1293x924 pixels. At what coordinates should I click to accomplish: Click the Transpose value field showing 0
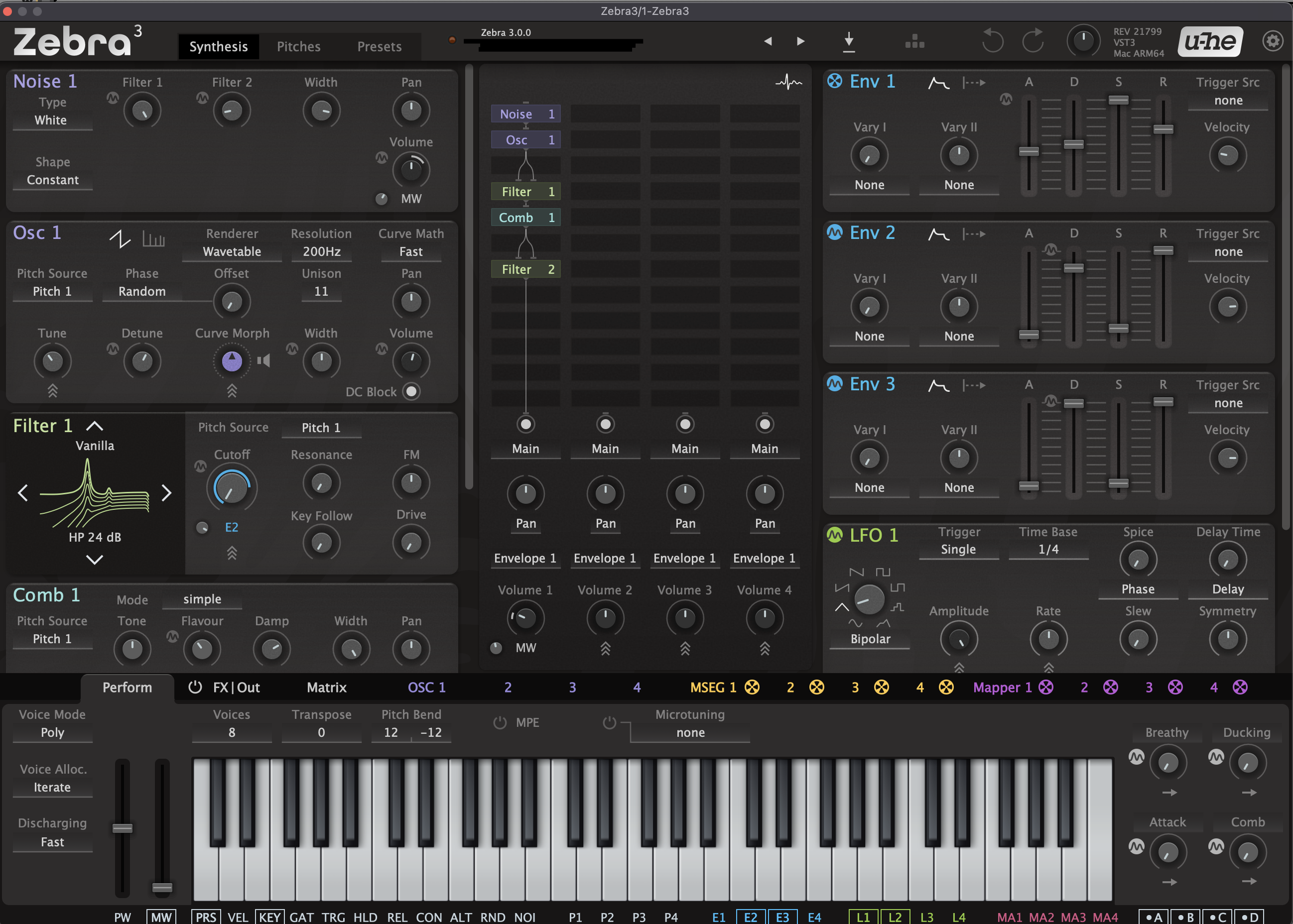(322, 733)
